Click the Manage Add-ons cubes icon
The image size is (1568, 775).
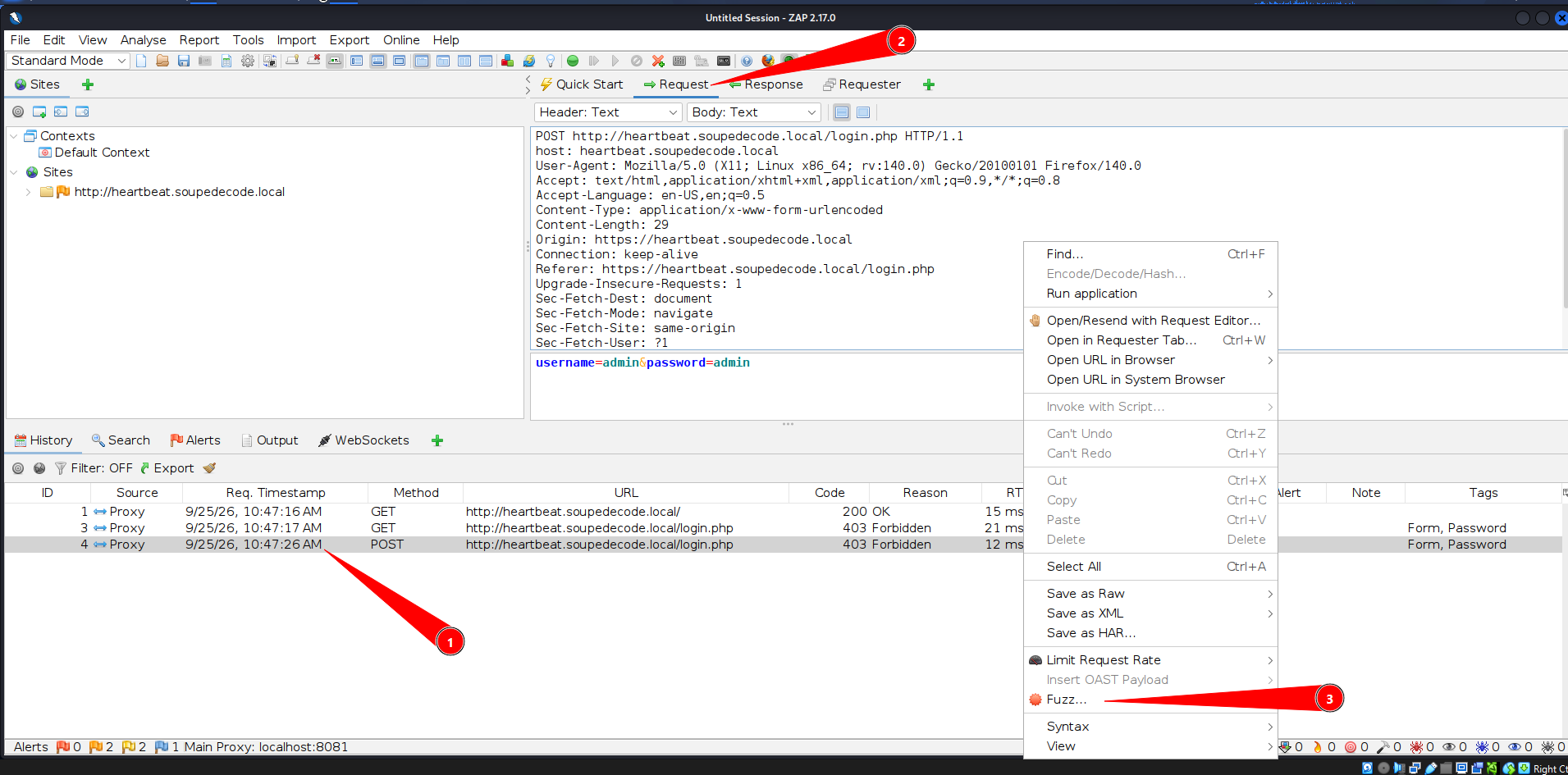[x=507, y=61]
